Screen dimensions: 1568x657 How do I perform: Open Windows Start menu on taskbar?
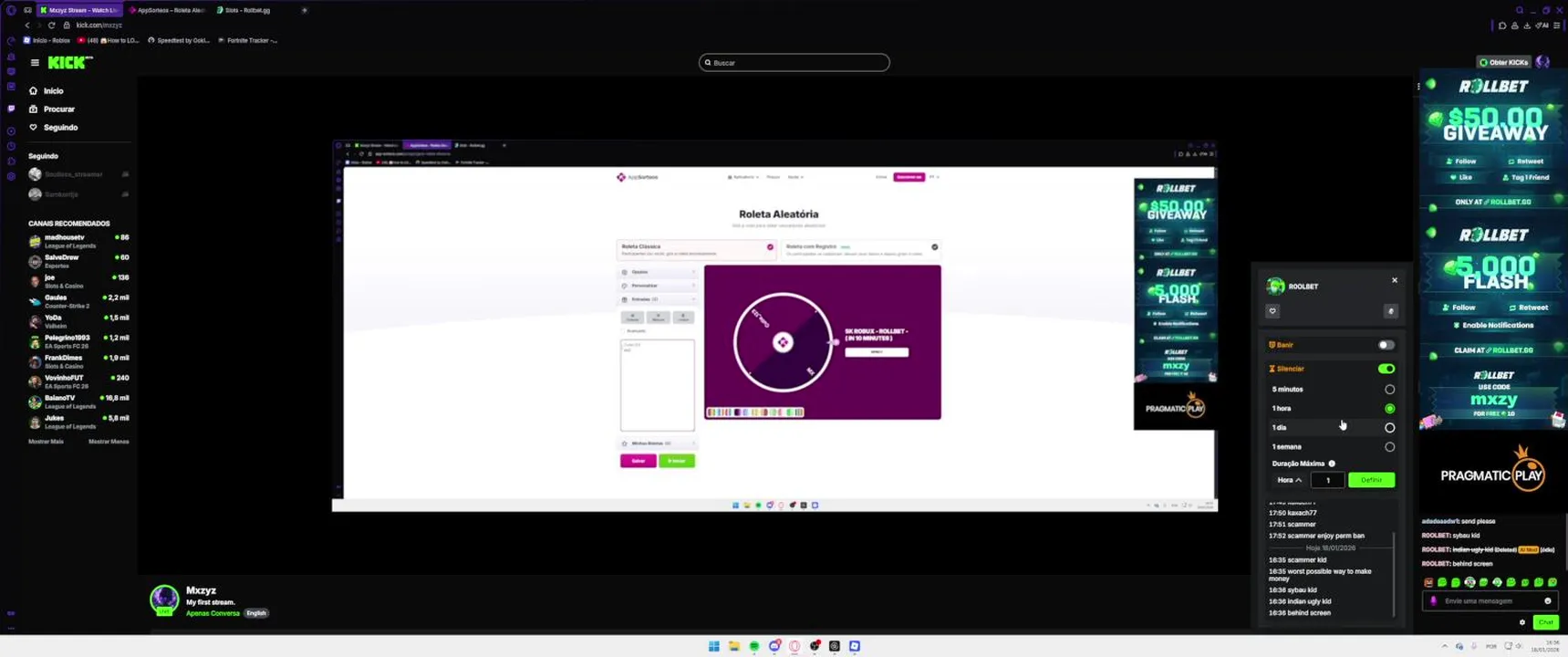point(713,646)
